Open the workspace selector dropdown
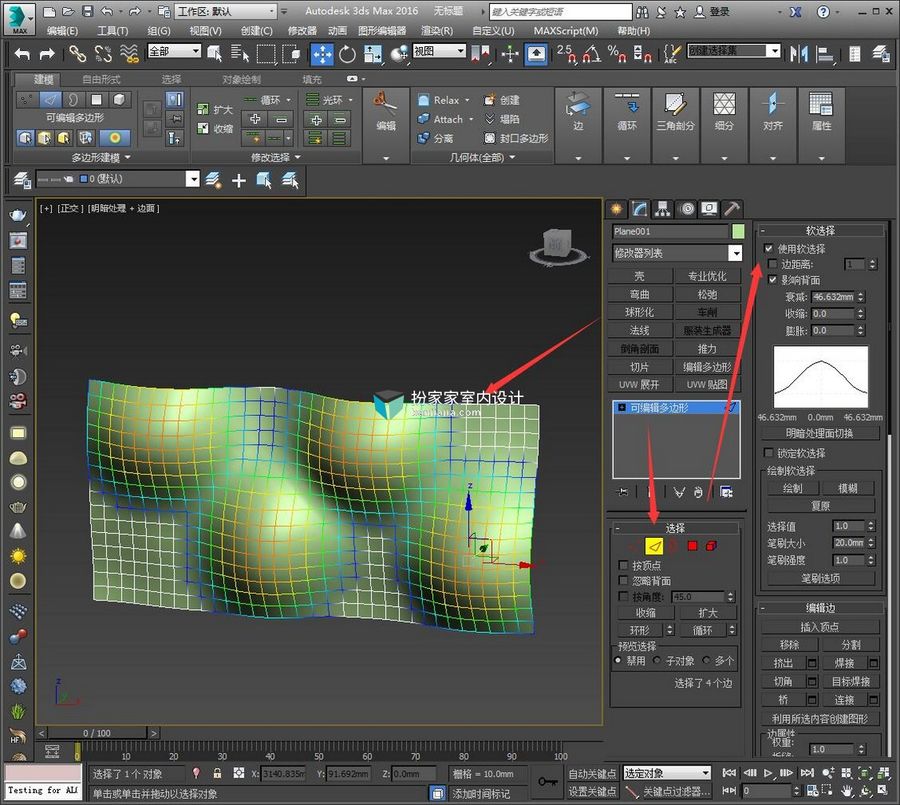 tap(226, 11)
